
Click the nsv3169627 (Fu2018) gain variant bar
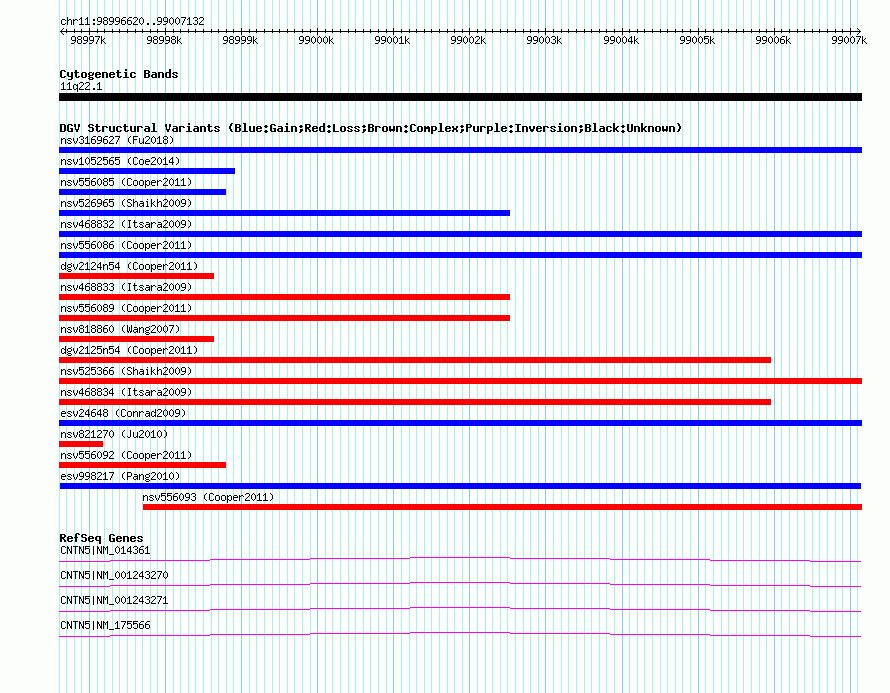click(460, 150)
